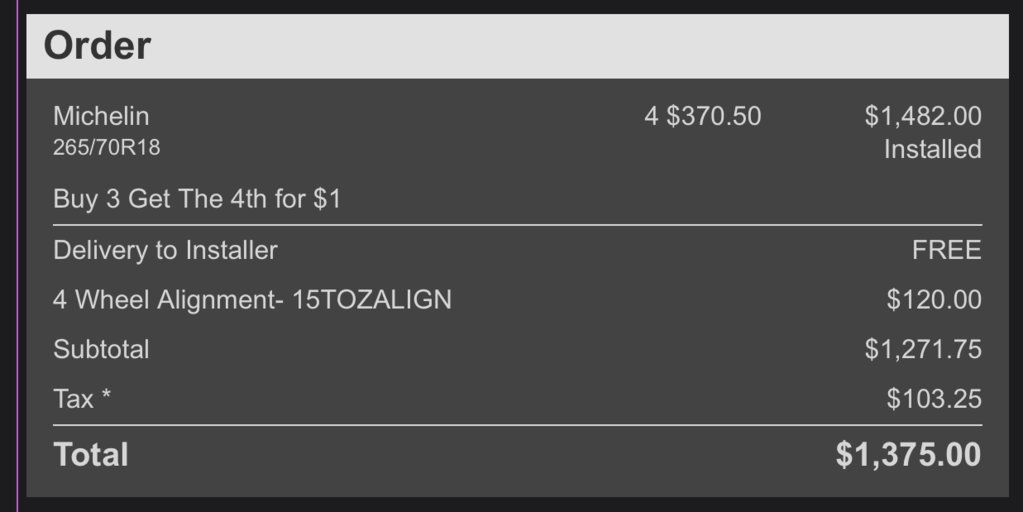This screenshot has height=512, width=1023.
Task: Click the $1,375.00 total amount
Action: tap(908, 455)
